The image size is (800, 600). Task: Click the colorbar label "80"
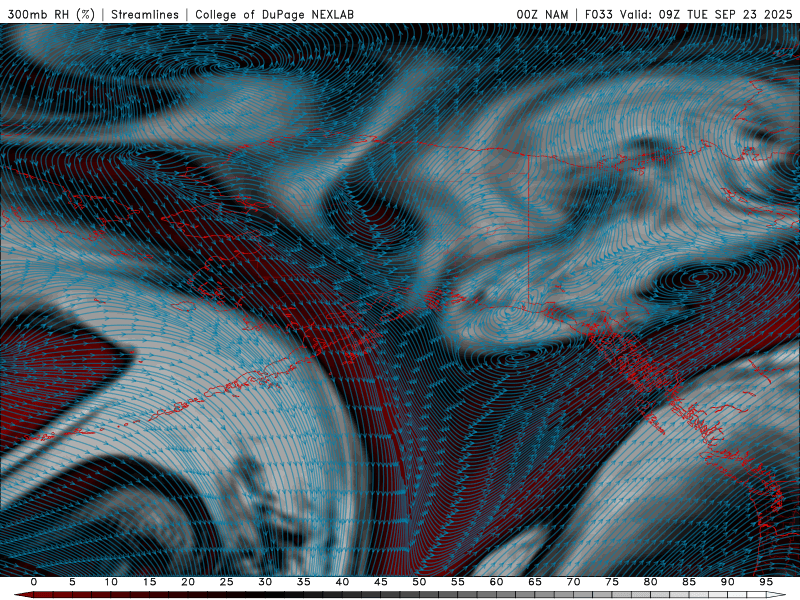tap(651, 582)
